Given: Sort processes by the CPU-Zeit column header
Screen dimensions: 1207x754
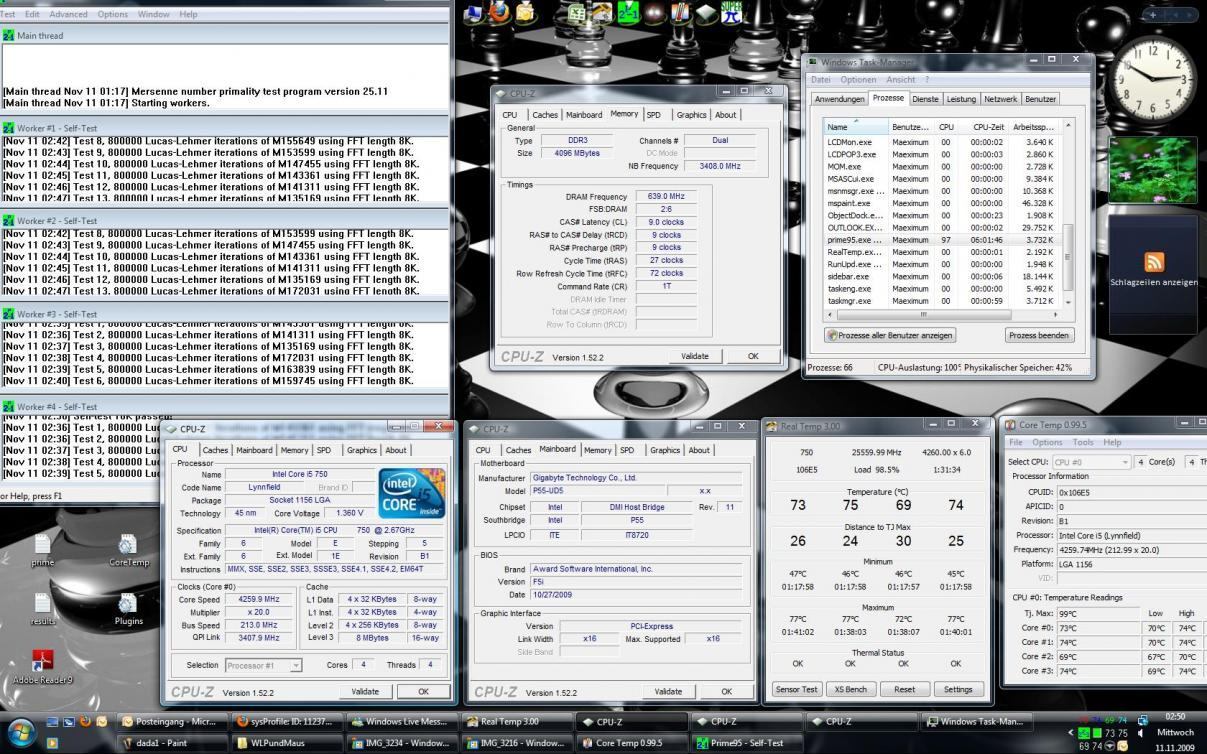Looking at the screenshot, I should pyautogui.click(x=988, y=127).
